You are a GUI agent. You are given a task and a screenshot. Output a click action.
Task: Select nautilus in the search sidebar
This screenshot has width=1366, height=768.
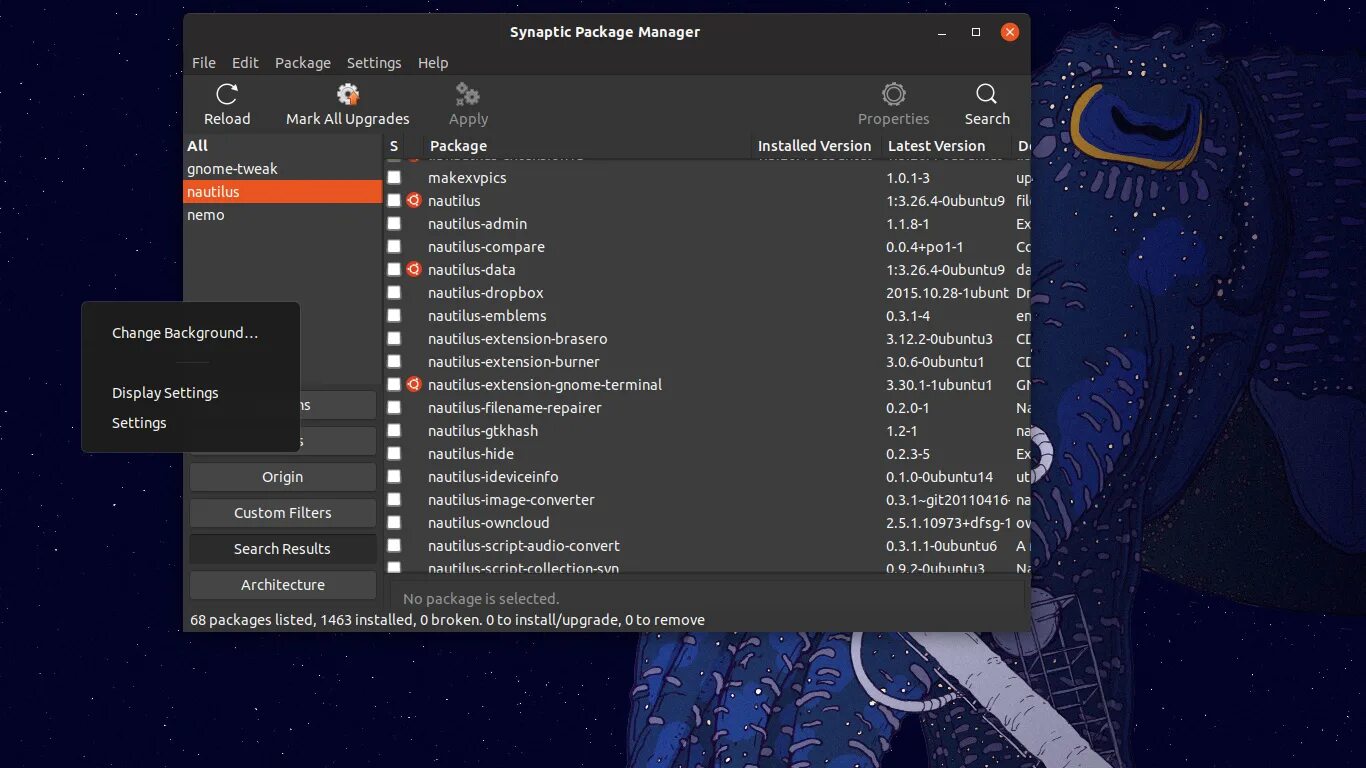(x=282, y=192)
